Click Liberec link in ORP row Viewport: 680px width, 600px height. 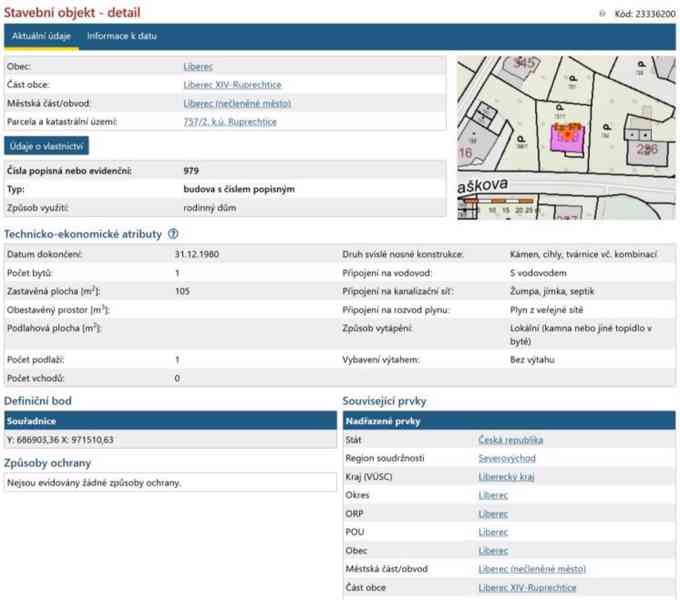493,514
